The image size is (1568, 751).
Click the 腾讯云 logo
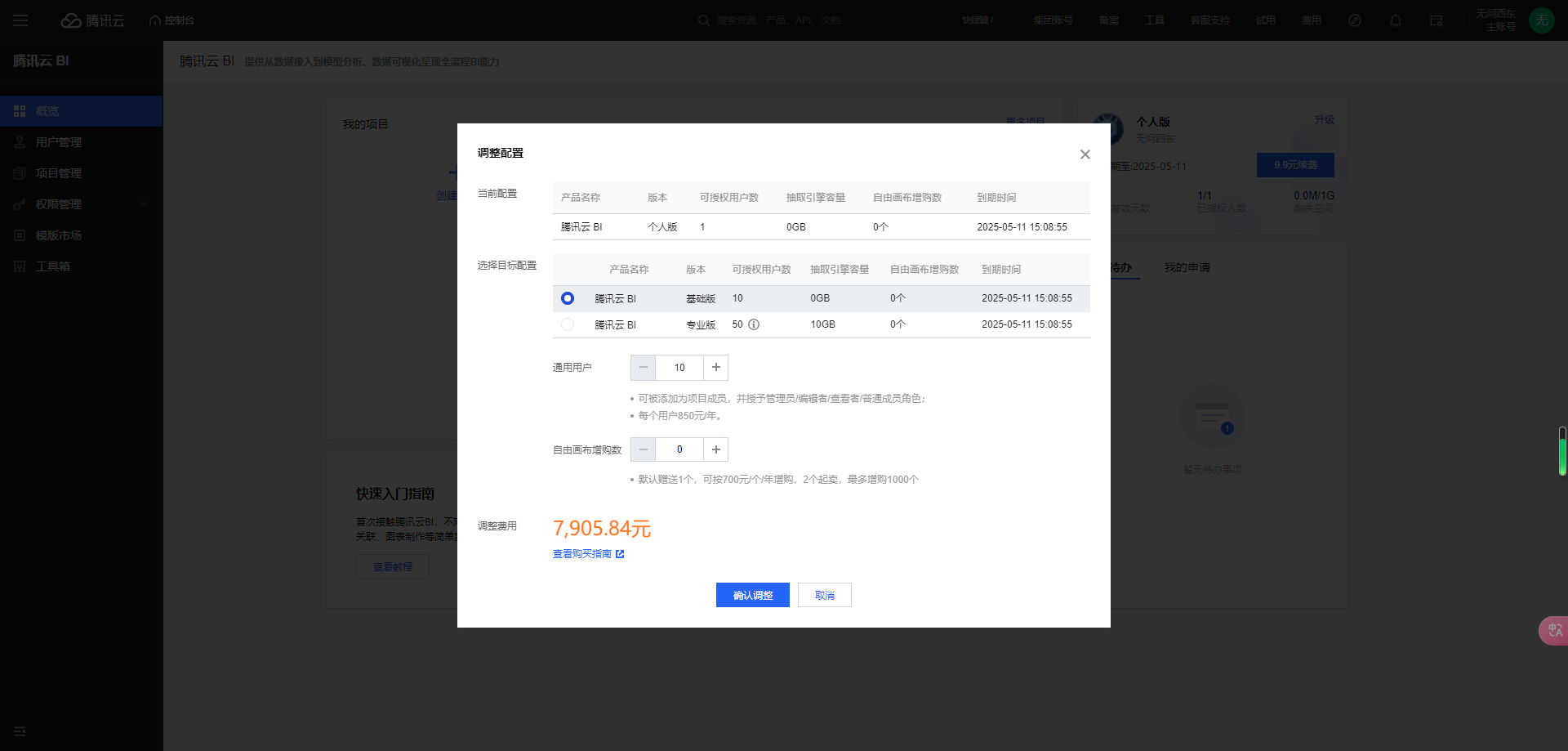pos(93,20)
